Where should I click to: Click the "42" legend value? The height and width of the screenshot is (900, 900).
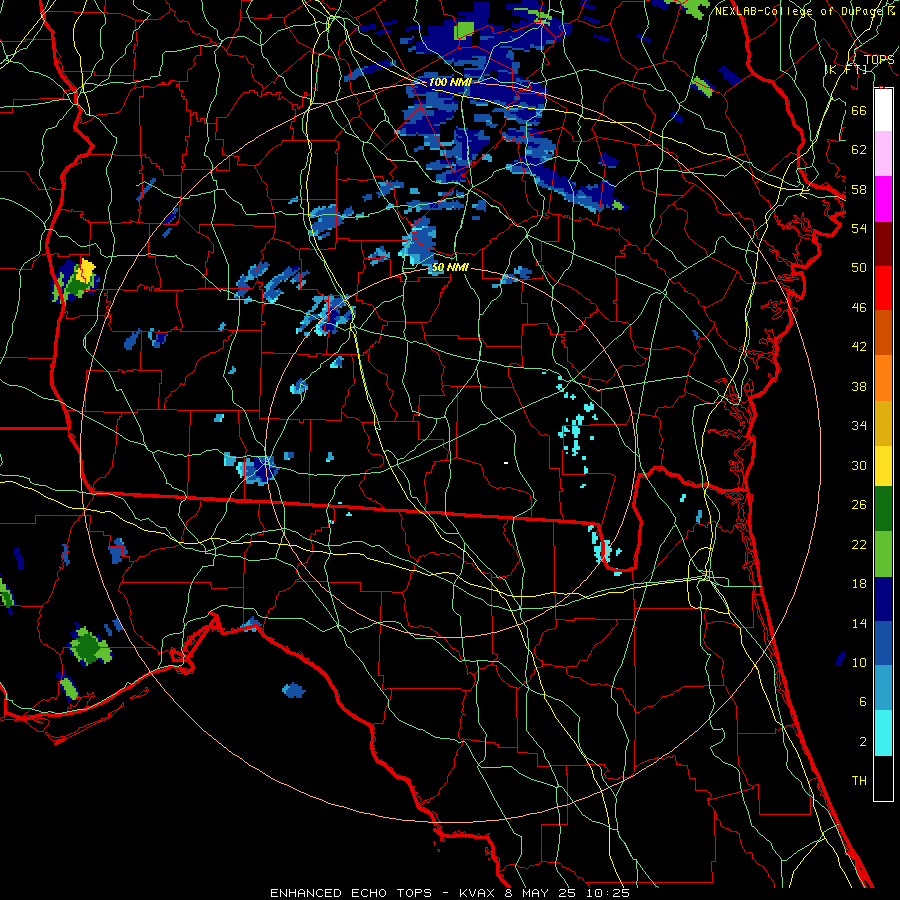(859, 346)
